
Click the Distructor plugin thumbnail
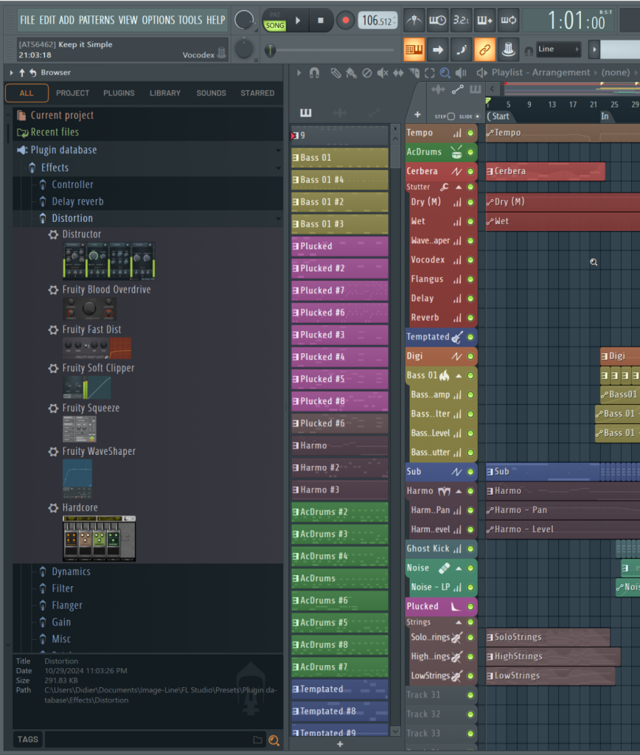point(109,261)
